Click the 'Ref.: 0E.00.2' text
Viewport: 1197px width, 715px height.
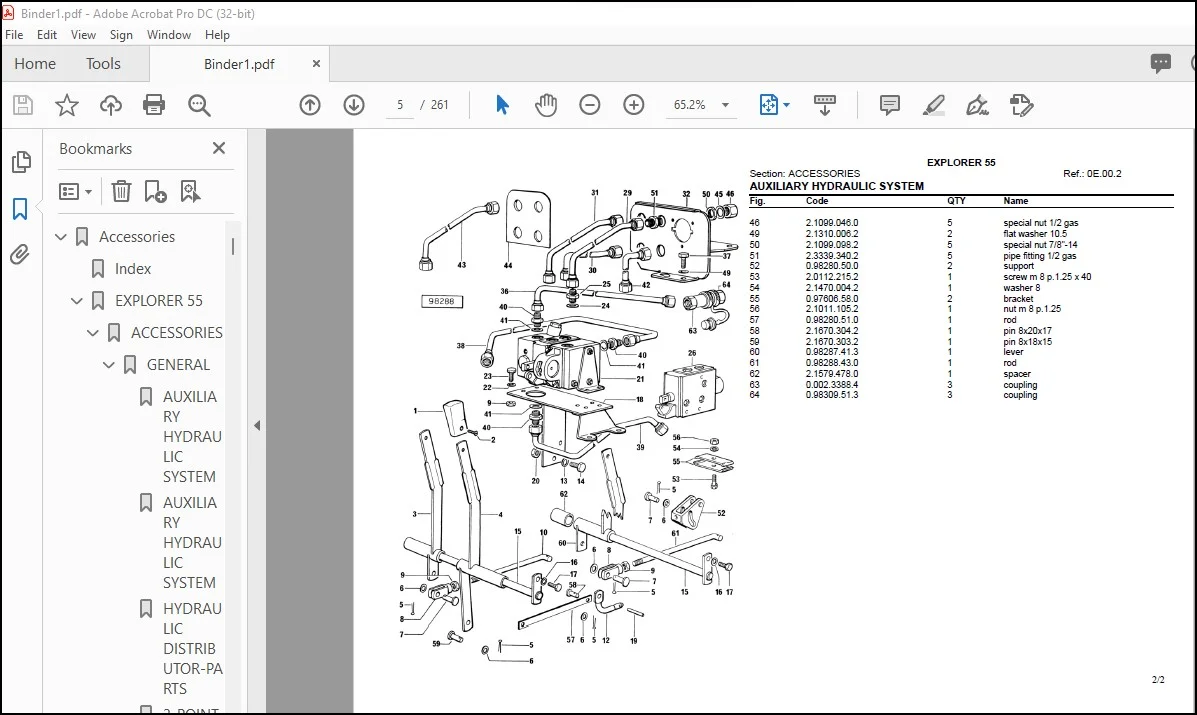(1092, 174)
